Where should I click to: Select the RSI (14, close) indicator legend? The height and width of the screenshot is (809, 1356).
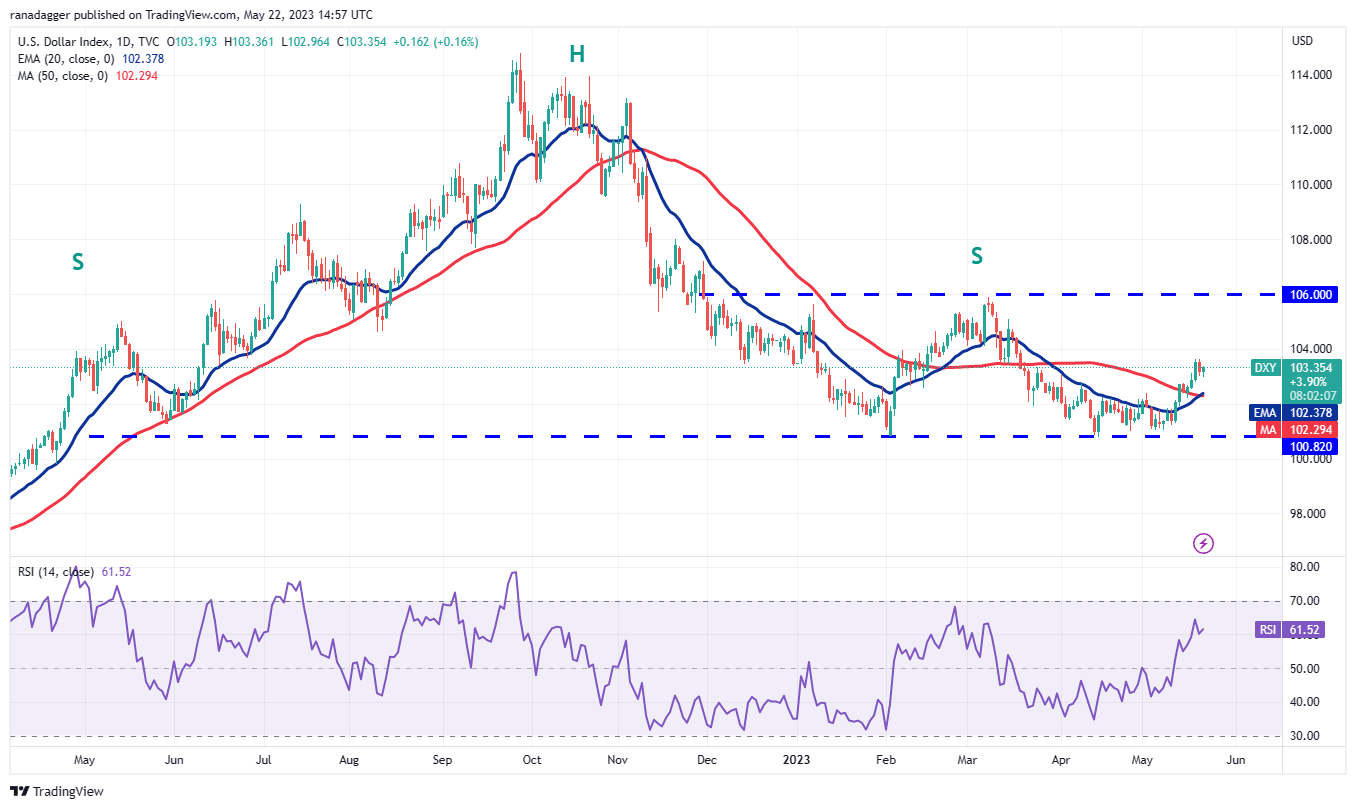[55, 572]
